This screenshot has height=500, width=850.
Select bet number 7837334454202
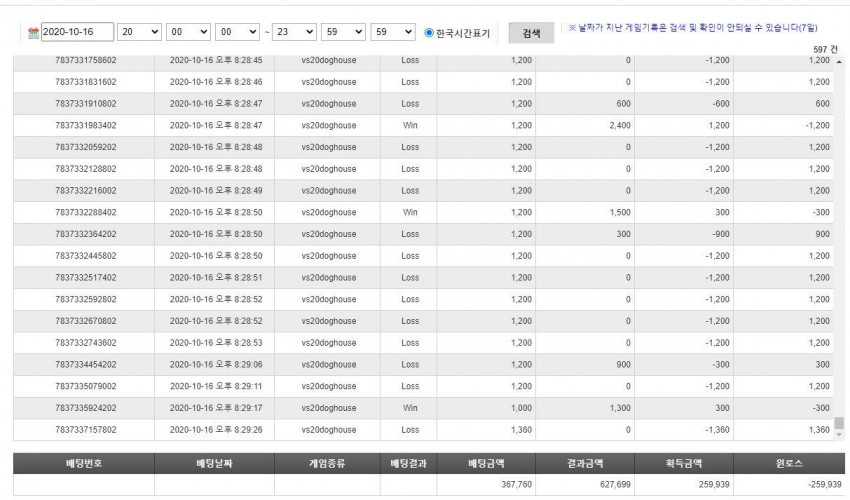(x=86, y=364)
